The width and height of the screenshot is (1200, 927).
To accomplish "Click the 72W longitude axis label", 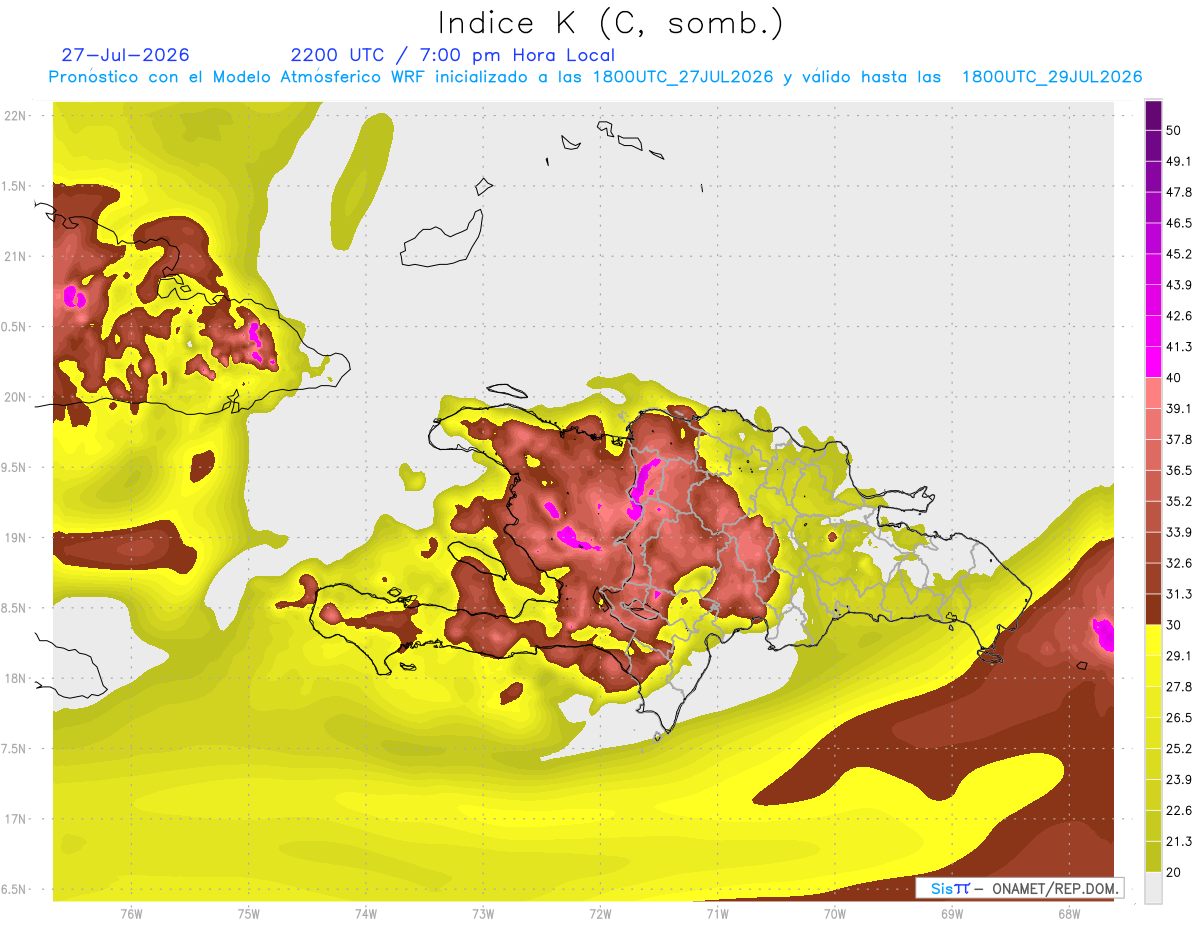I will tap(600, 914).
